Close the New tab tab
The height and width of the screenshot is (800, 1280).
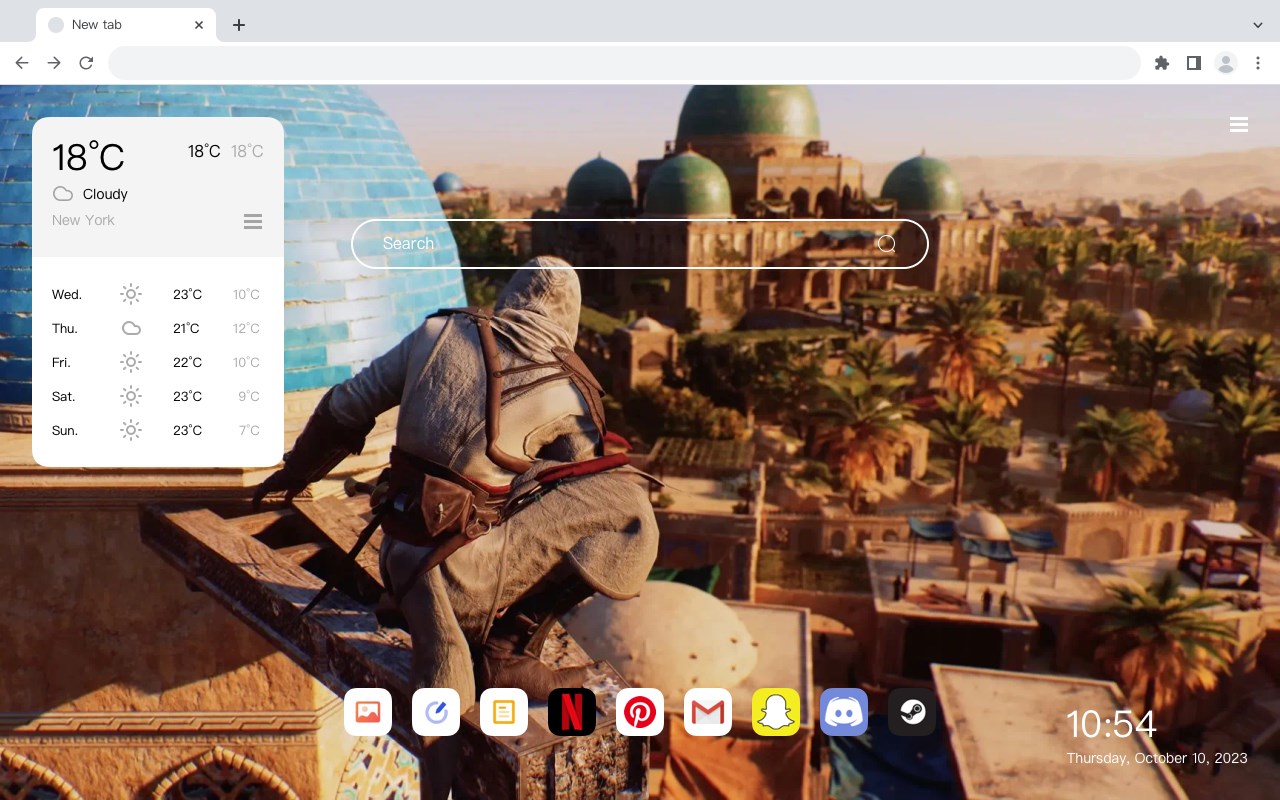coord(199,25)
